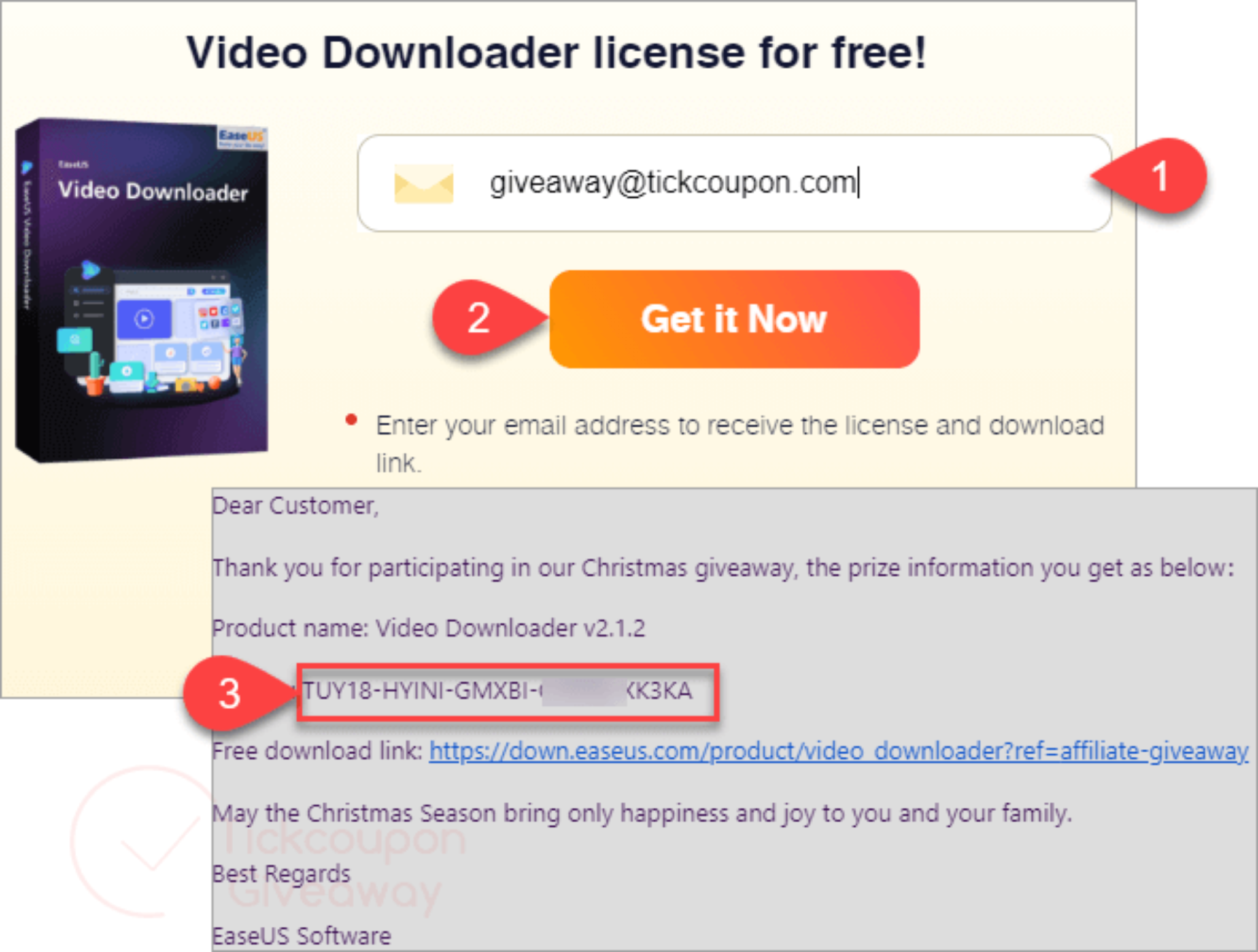Click the 'Enter your email address' instruction text

pos(740,443)
